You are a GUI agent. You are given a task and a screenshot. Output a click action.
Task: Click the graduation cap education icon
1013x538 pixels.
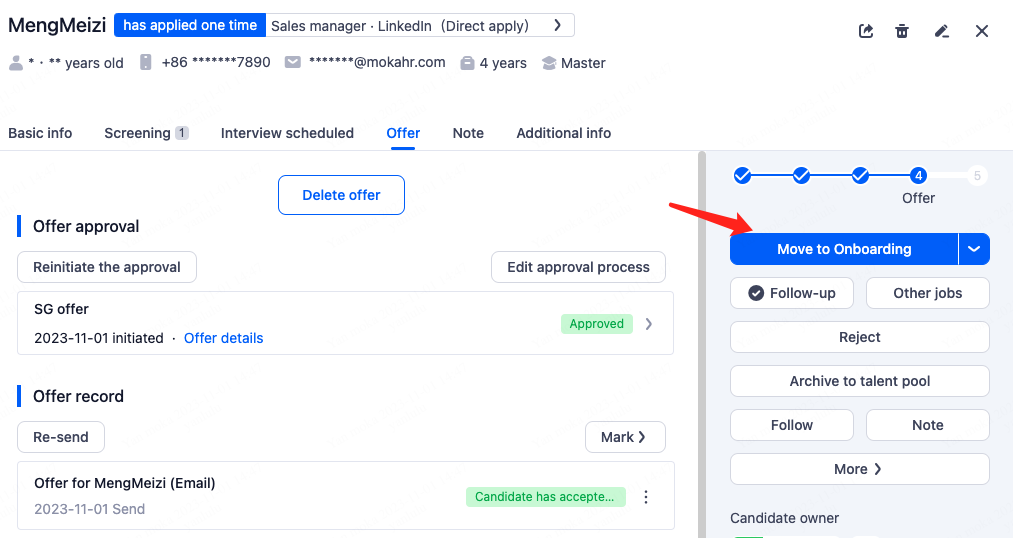(x=548, y=63)
